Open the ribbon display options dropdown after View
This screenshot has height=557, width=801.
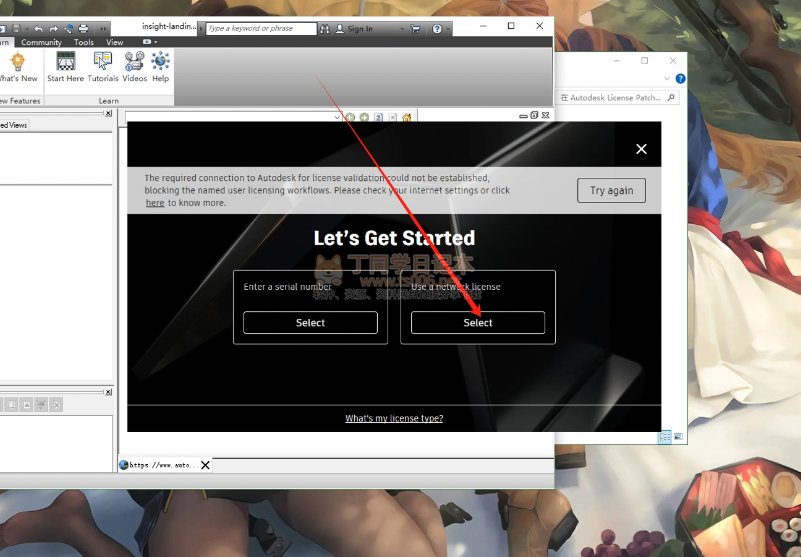(150, 42)
